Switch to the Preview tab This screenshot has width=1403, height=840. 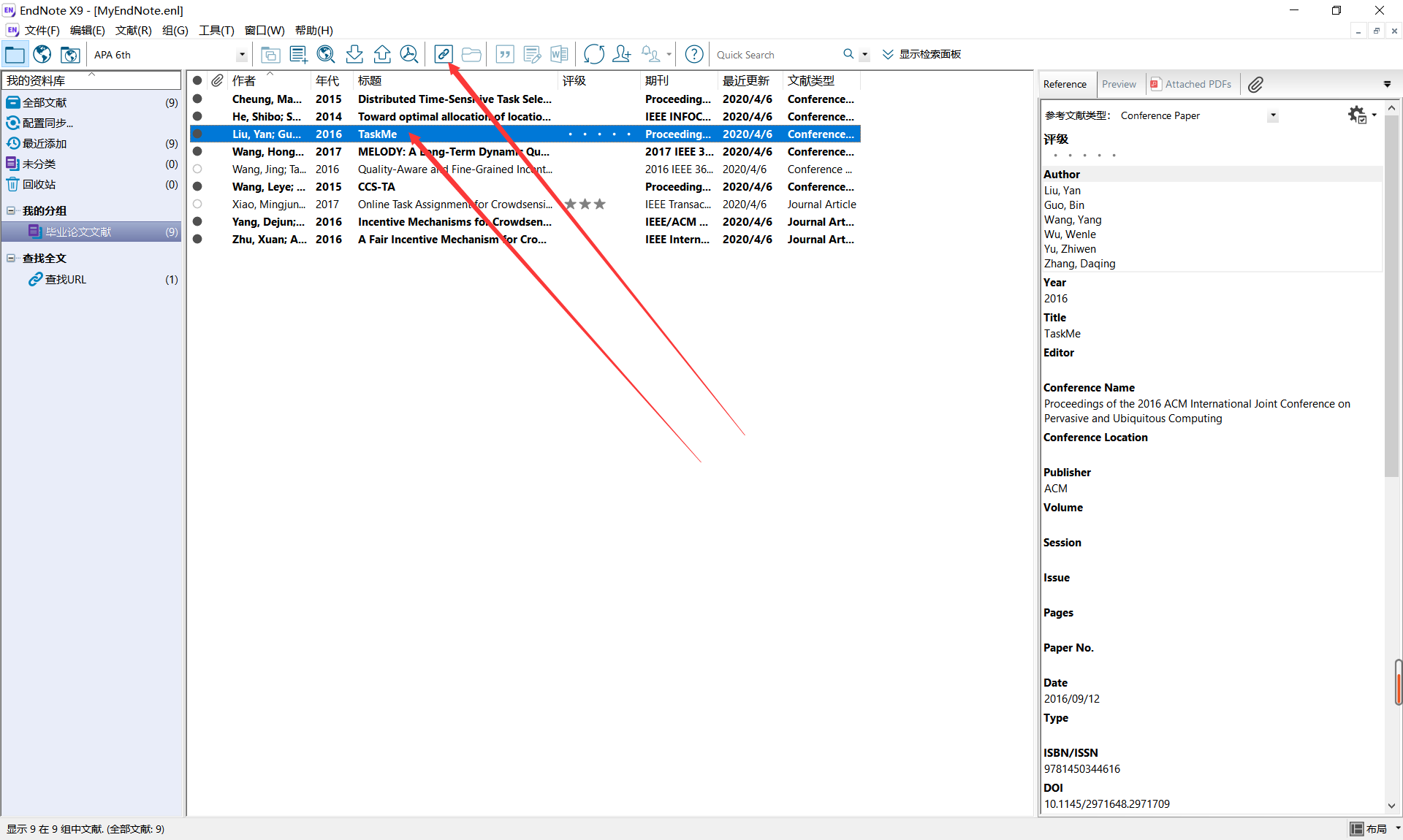click(x=1119, y=85)
